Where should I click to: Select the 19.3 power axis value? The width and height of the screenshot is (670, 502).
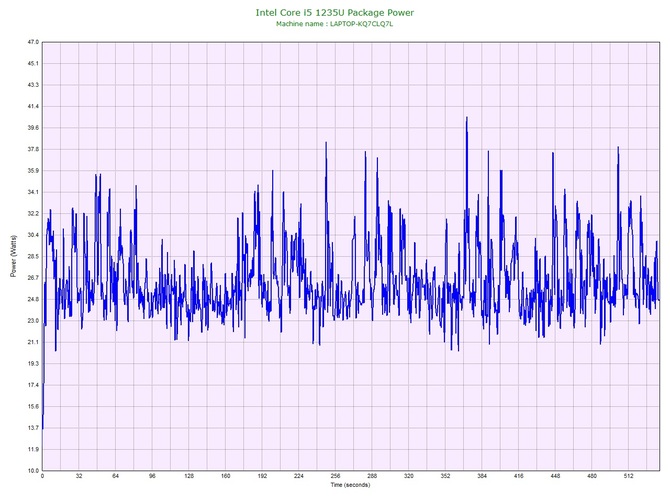[33, 364]
